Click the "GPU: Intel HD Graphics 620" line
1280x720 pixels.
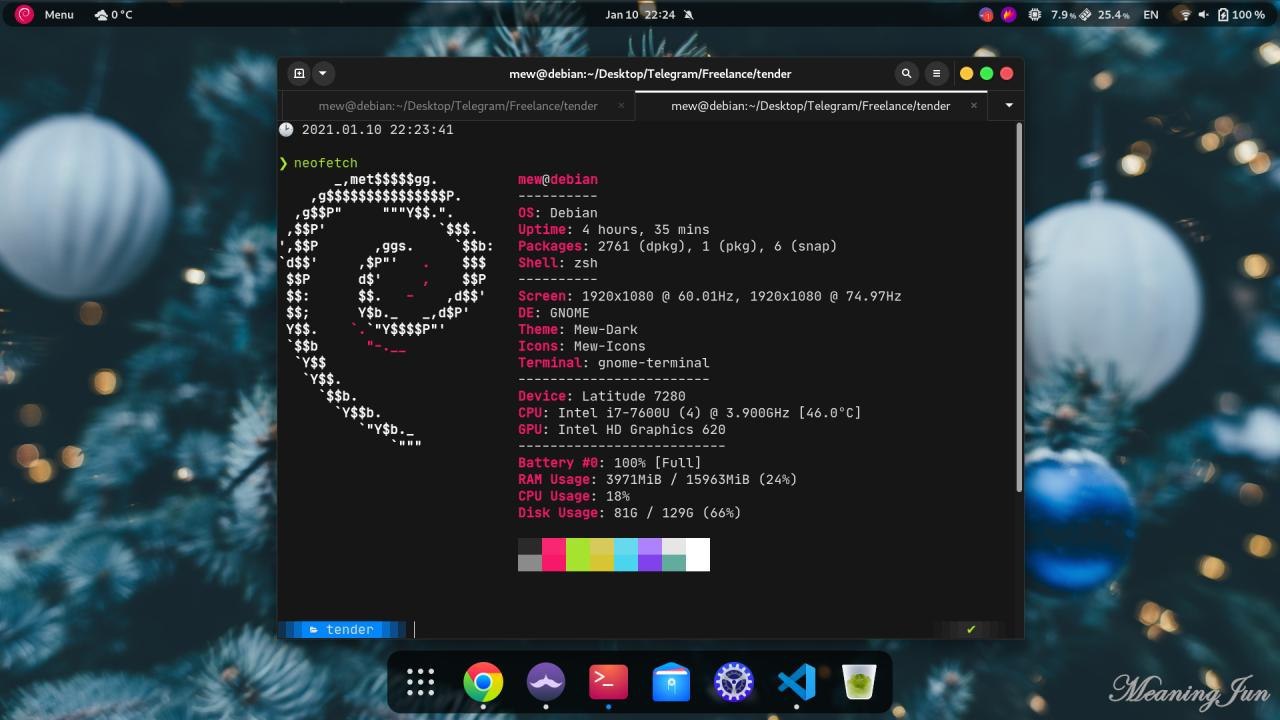click(x=622, y=430)
